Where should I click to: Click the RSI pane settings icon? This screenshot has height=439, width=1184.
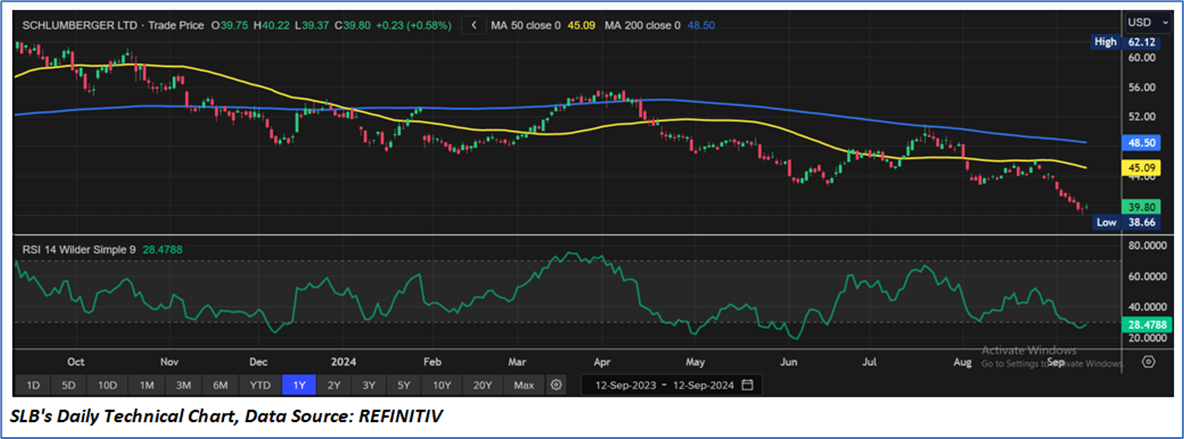click(x=1148, y=362)
